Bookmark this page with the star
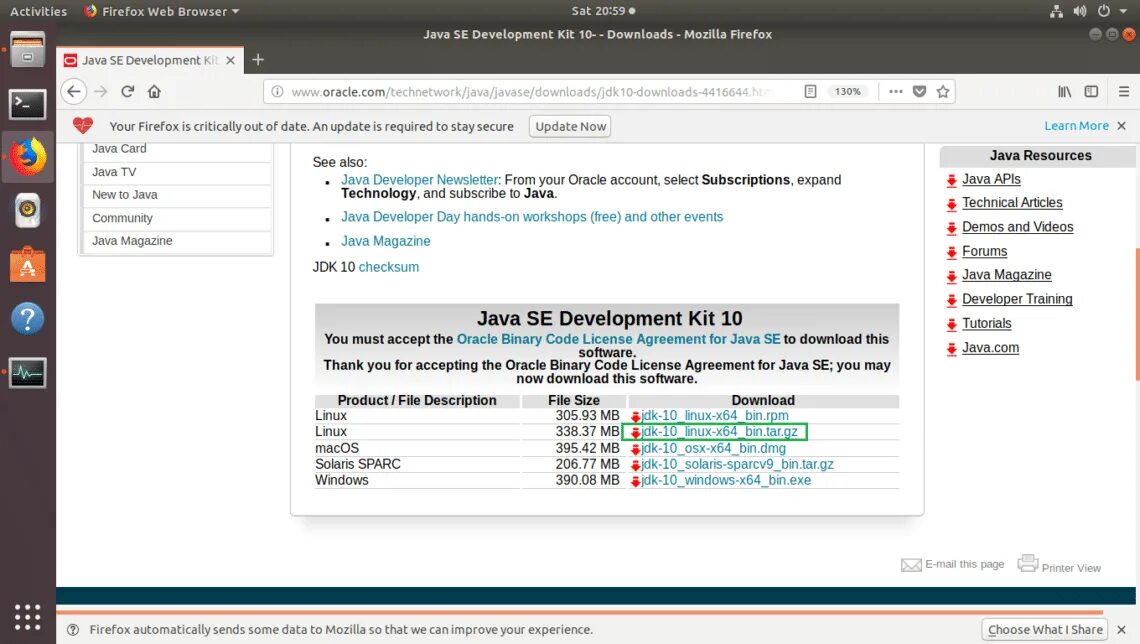 pyautogui.click(x=943, y=92)
